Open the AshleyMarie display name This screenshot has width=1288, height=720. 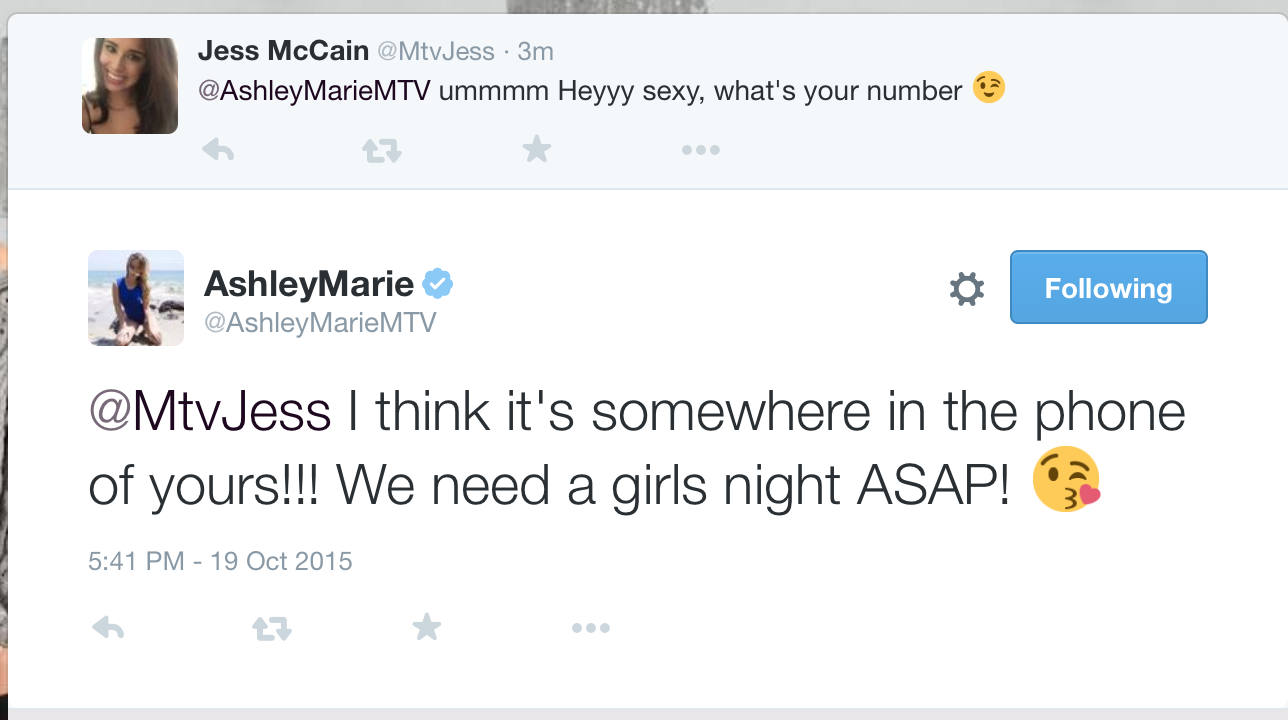tap(309, 285)
